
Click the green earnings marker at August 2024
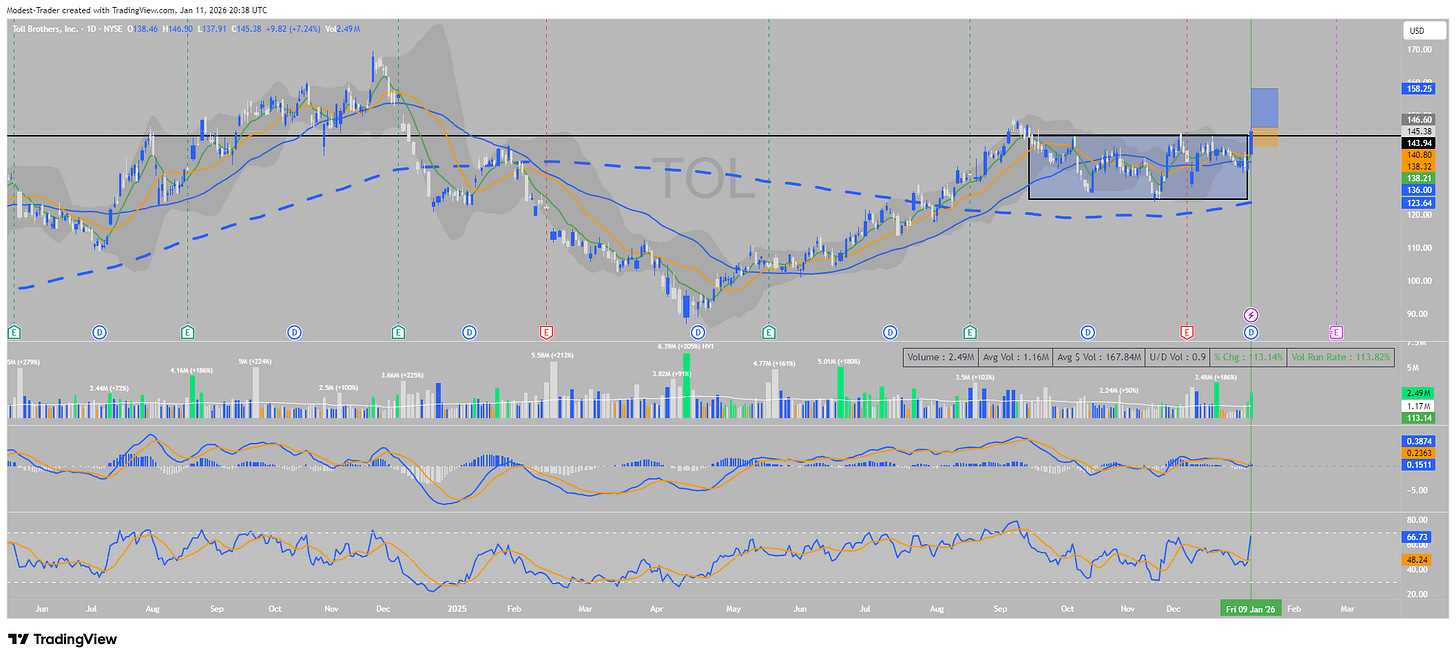tap(187, 331)
